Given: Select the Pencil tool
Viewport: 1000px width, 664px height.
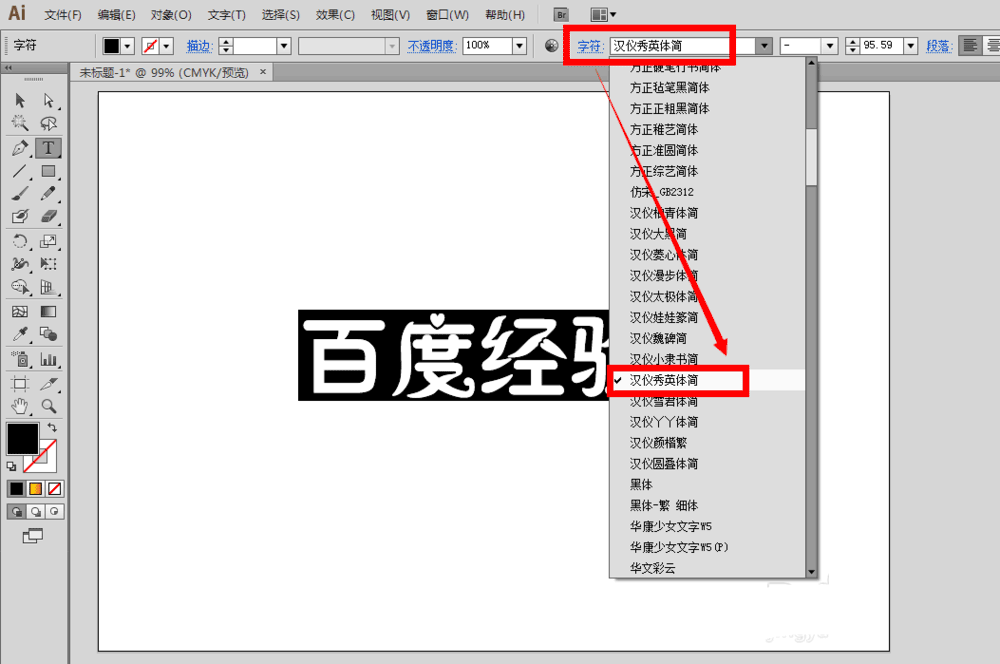Looking at the screenshot, I should (48, 194).
